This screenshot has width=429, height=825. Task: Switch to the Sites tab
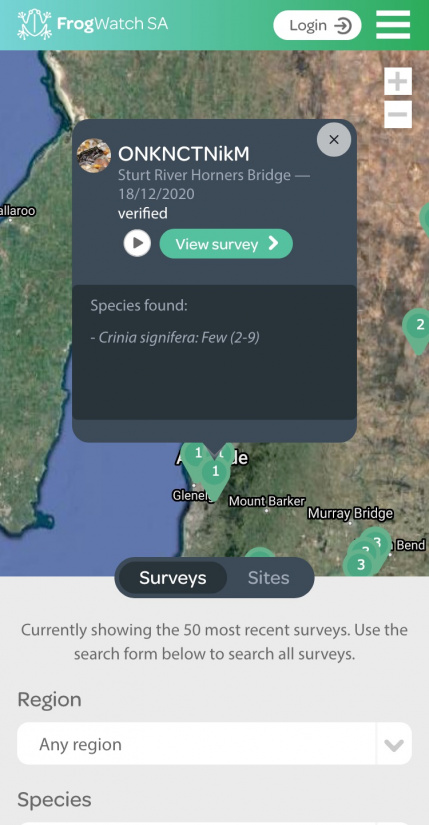[268, 578]
